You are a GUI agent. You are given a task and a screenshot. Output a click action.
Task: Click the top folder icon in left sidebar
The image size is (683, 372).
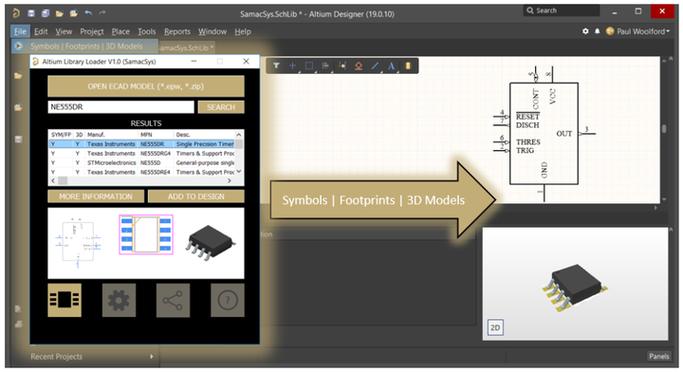[x=18, y=76]
